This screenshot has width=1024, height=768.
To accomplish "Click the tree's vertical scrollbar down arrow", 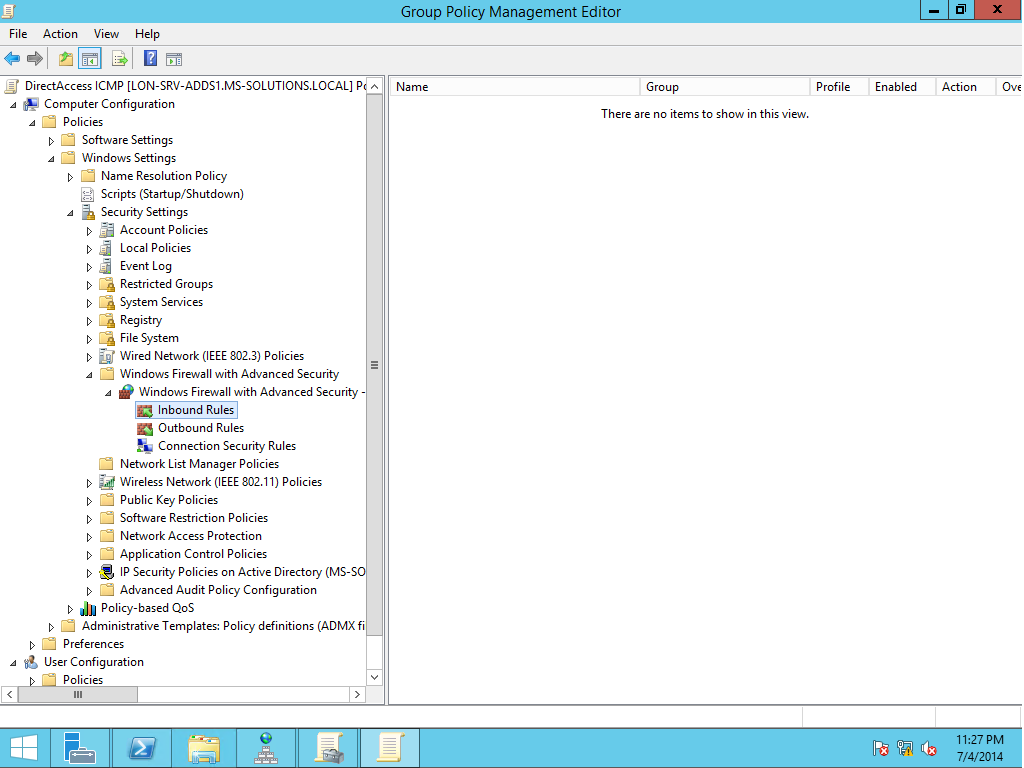I will (374, 677).
